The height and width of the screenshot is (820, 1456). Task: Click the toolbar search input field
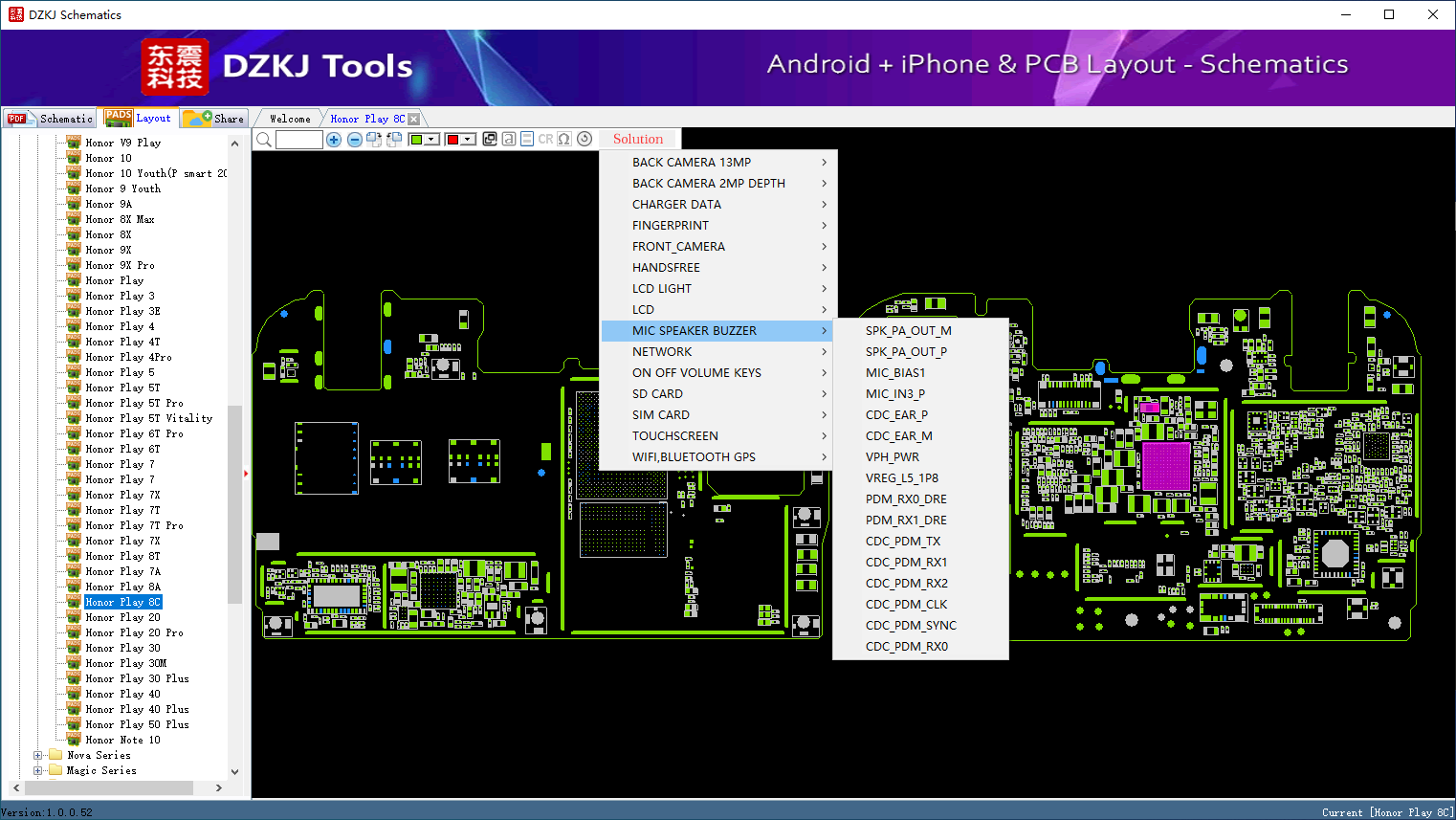click(x=299, y=140)
